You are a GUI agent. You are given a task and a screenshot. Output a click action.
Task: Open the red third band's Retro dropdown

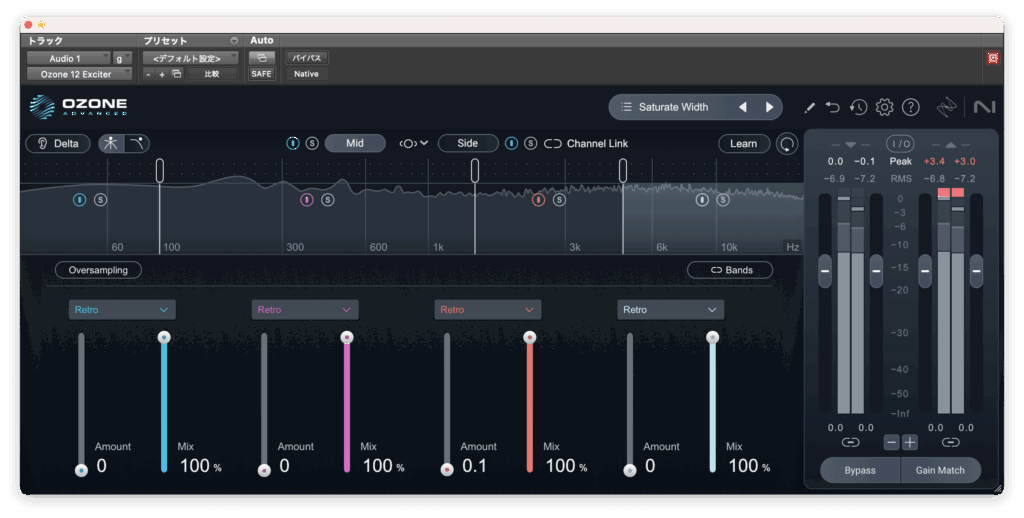[488, 310]
